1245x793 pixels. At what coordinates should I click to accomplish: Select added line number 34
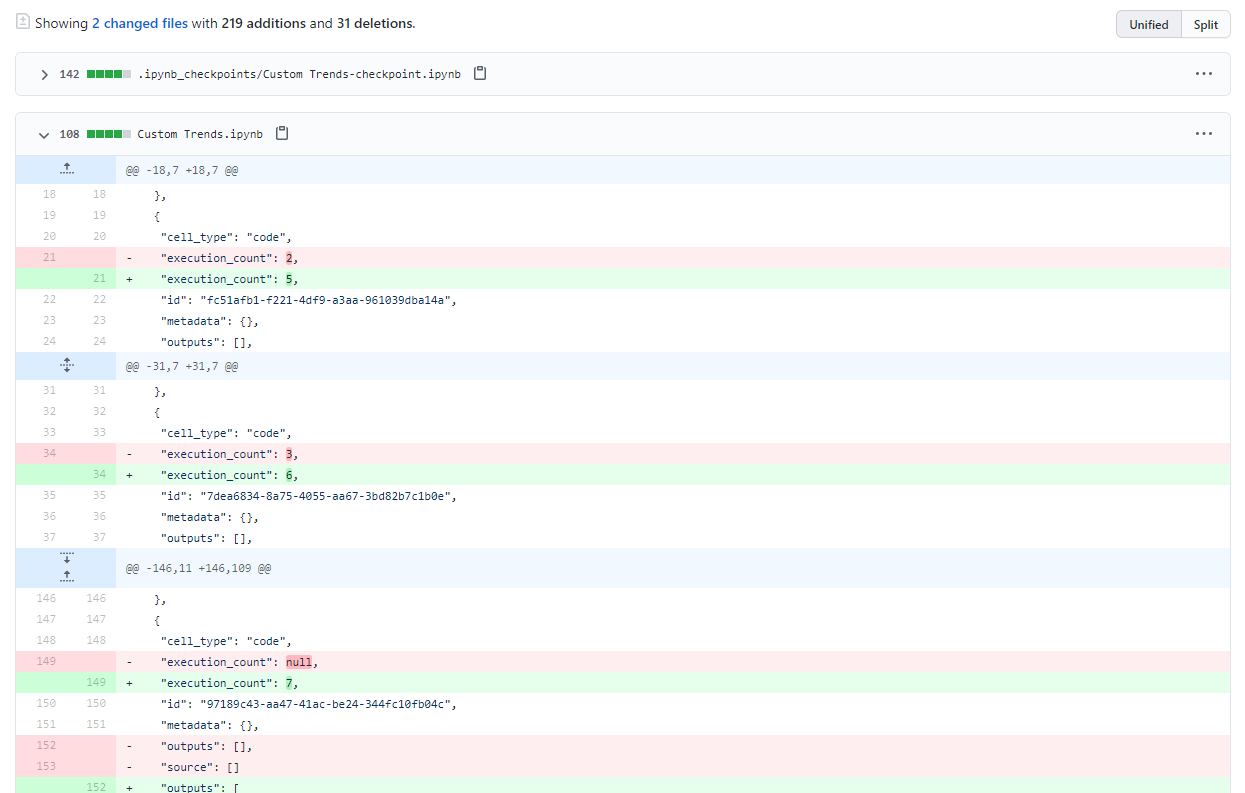click(99, 475)
